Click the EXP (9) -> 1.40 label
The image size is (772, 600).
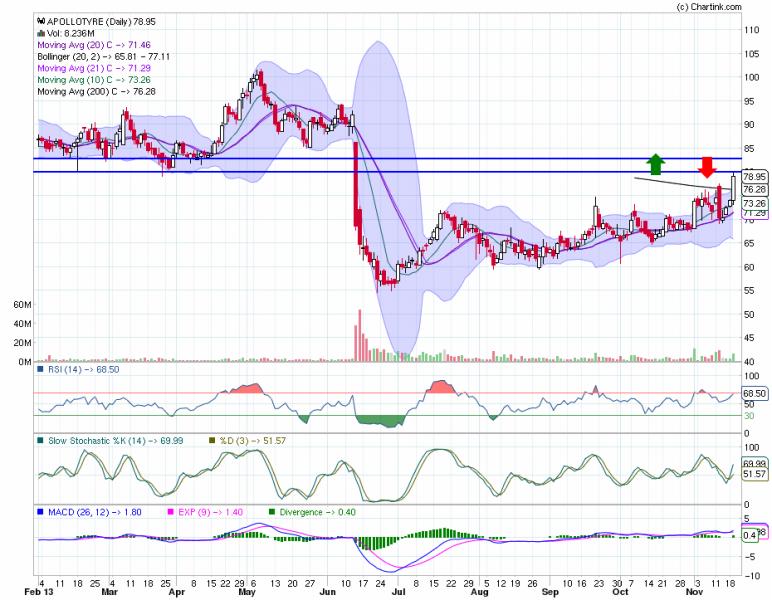coord(210,512)
